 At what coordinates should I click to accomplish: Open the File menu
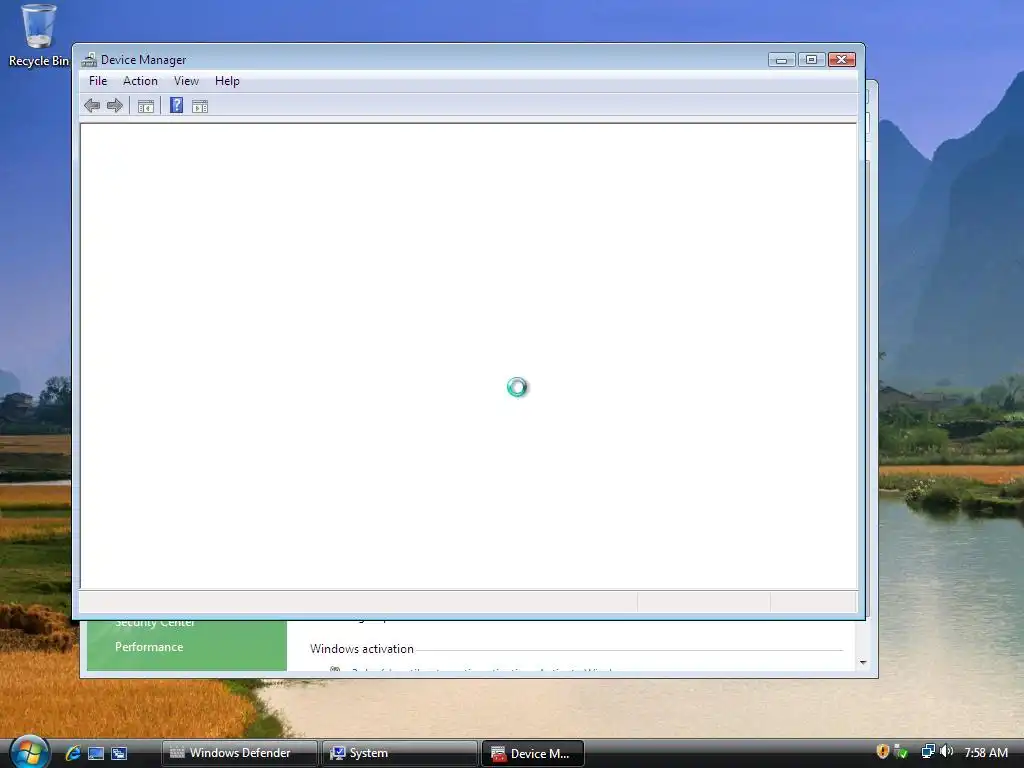[x=98, y=81]
